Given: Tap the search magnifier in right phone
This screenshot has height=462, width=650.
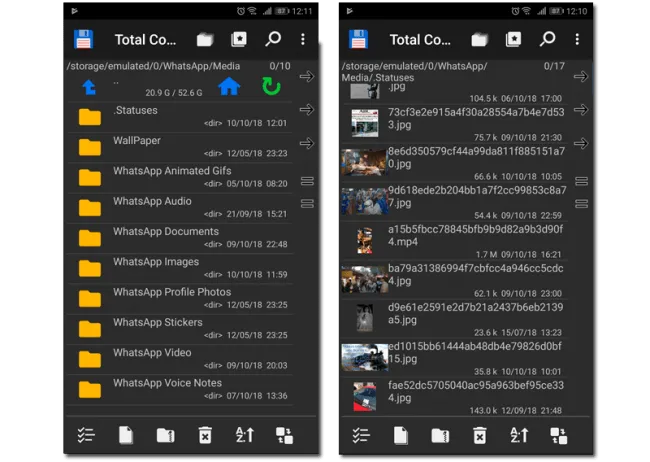Looking at the screenshot, I should coord(547,39).
